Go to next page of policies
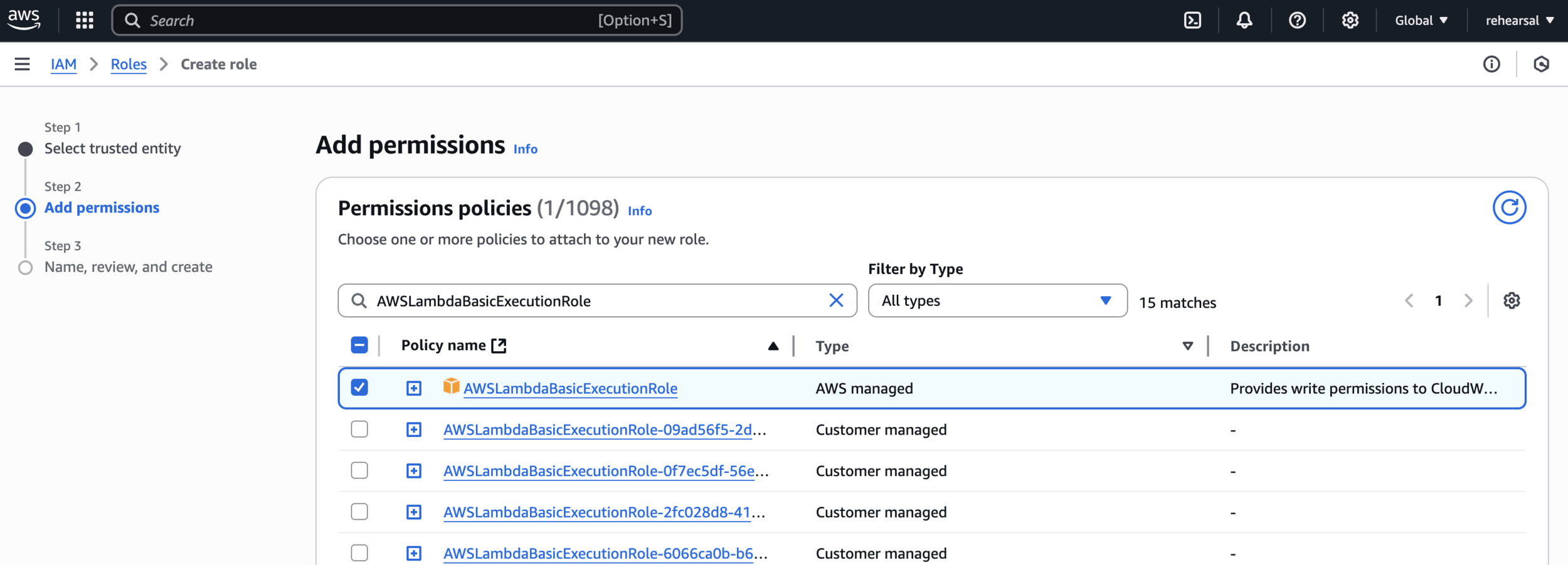Viewport: 1568px width, 565px height. [1468, 300]
